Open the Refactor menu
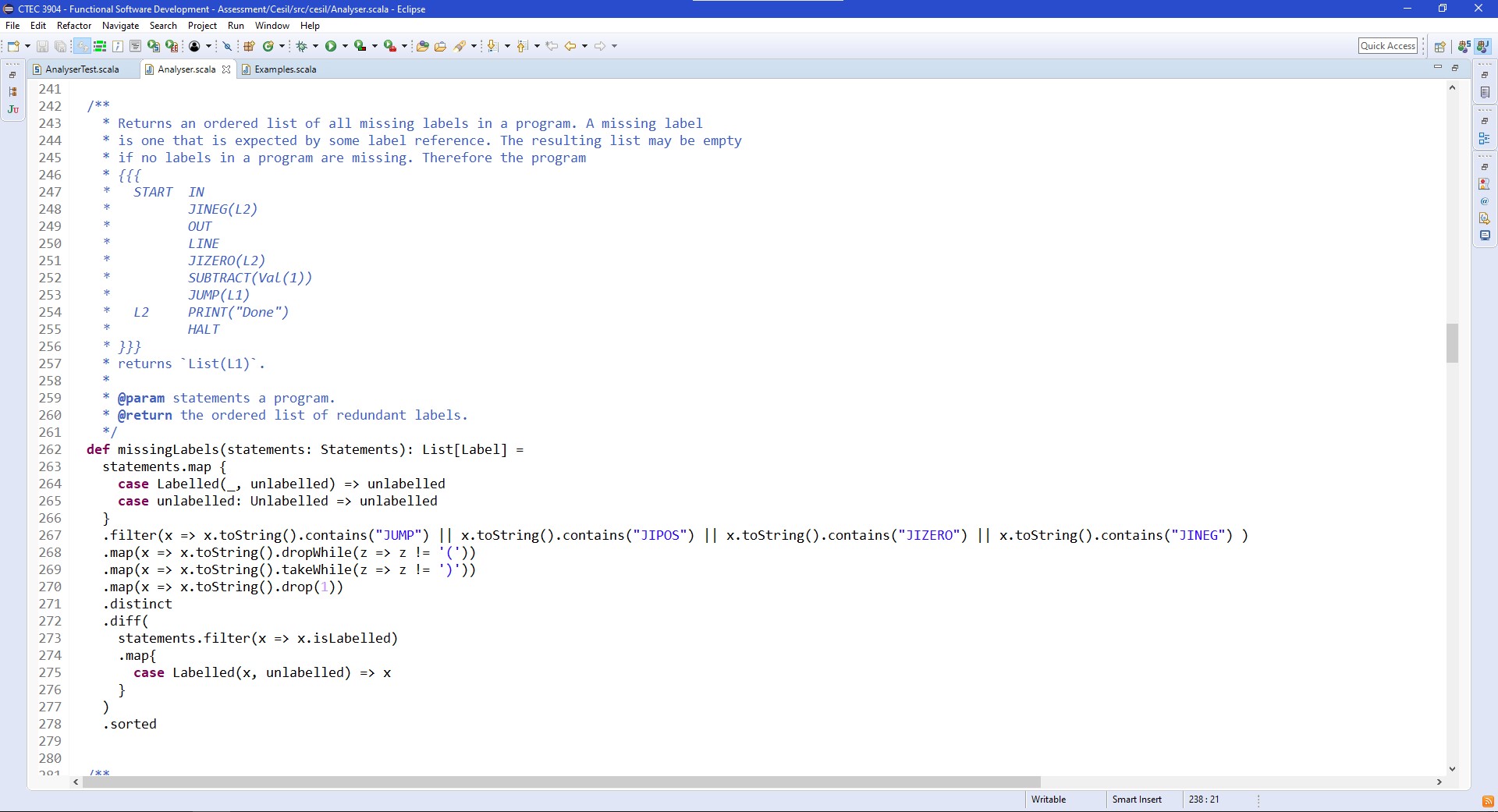 [74, 26]
